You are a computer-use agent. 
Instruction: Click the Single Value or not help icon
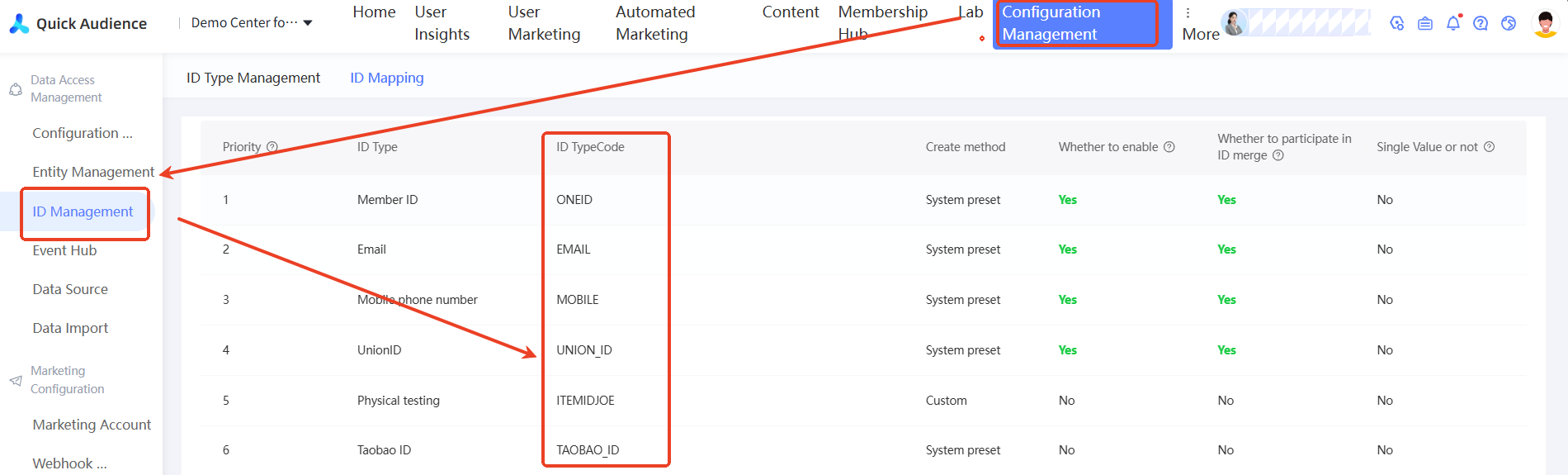coord(1490,147)
